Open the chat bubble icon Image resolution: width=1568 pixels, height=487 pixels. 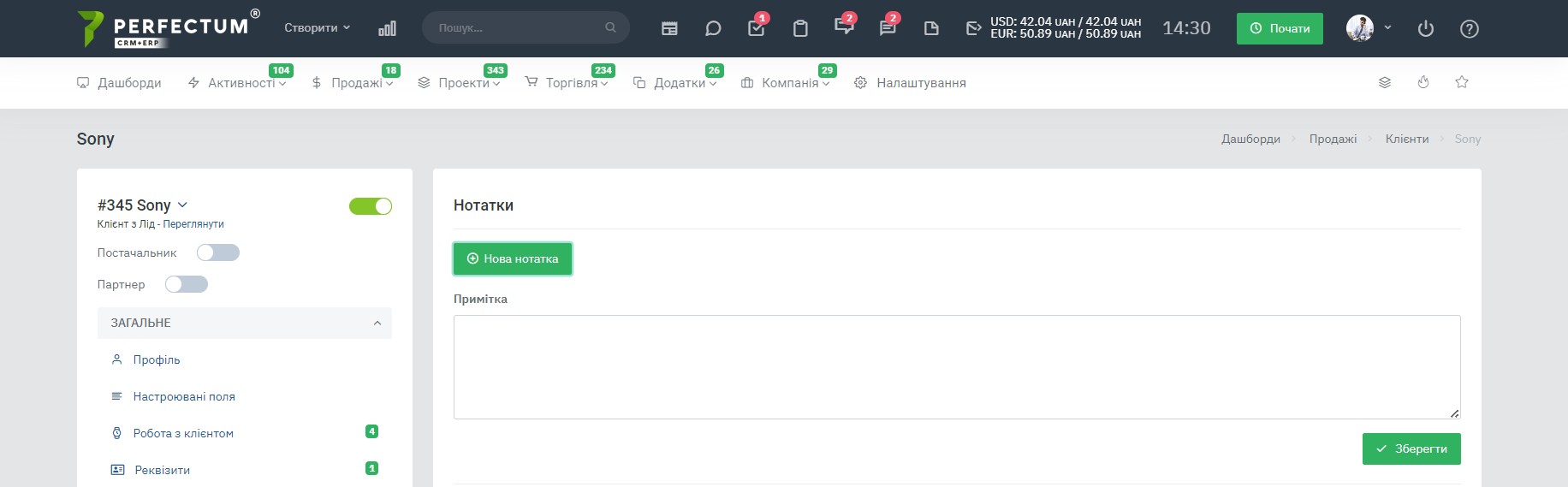712,28
